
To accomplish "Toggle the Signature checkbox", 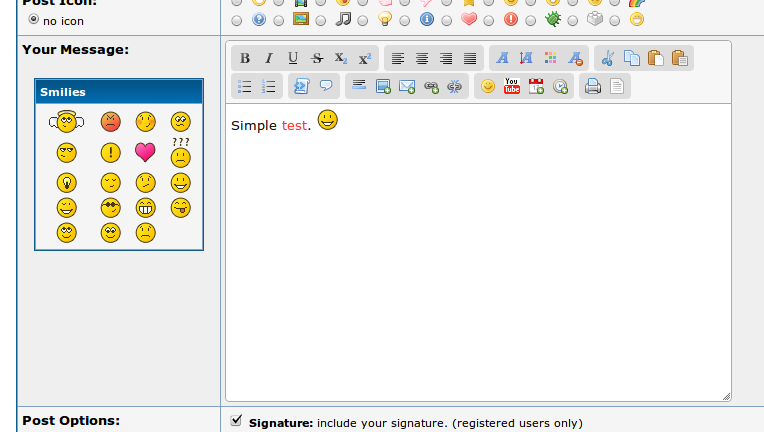I will (236, 421).
